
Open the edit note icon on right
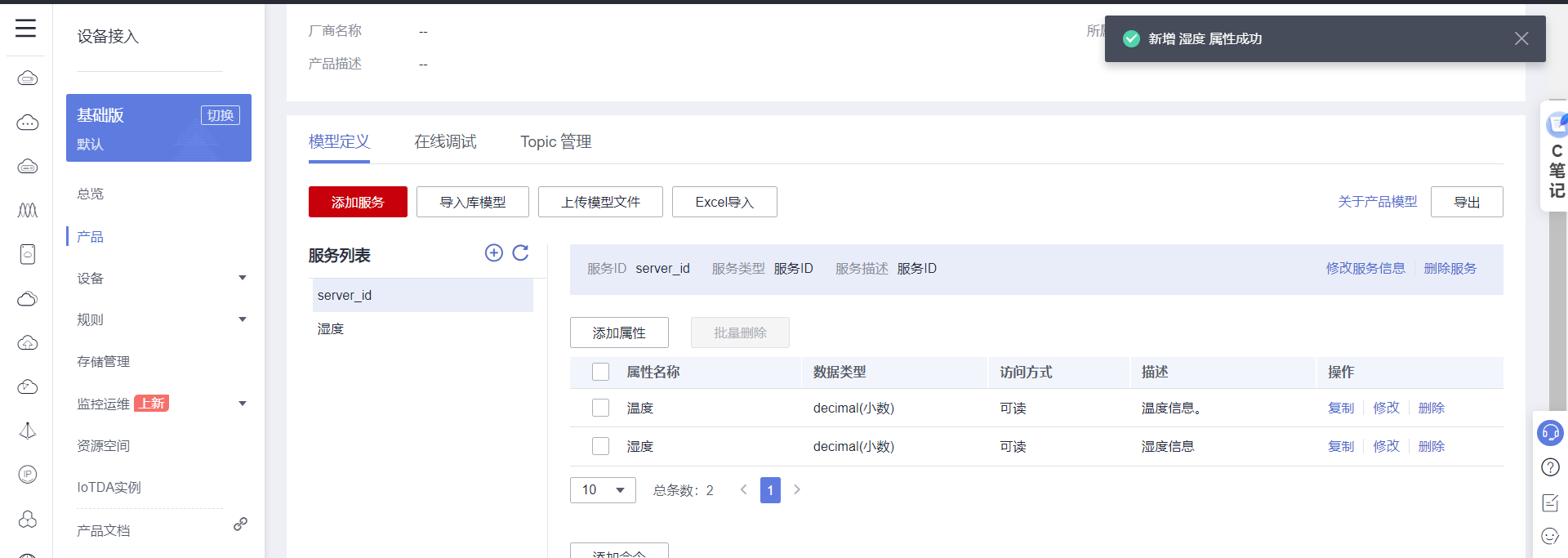pos(1549,502)
